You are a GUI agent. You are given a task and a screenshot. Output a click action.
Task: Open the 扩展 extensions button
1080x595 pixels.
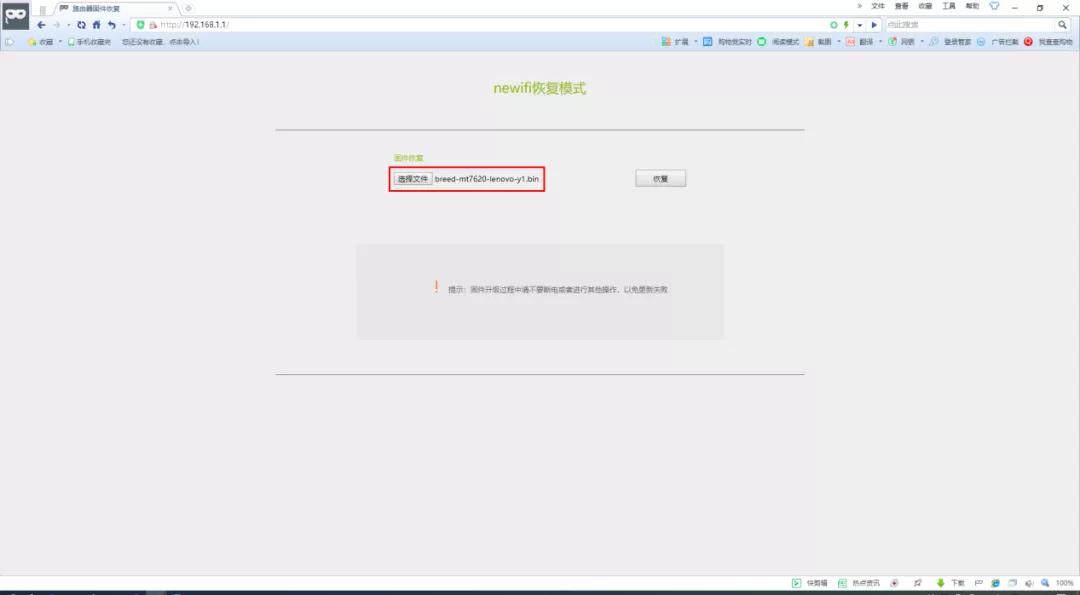(675, 42)
